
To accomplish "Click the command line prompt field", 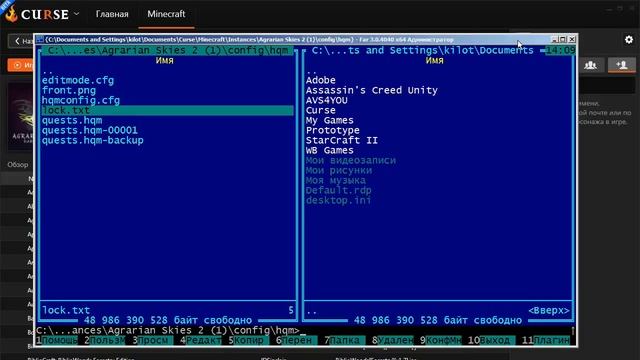I will coord(304,330).
